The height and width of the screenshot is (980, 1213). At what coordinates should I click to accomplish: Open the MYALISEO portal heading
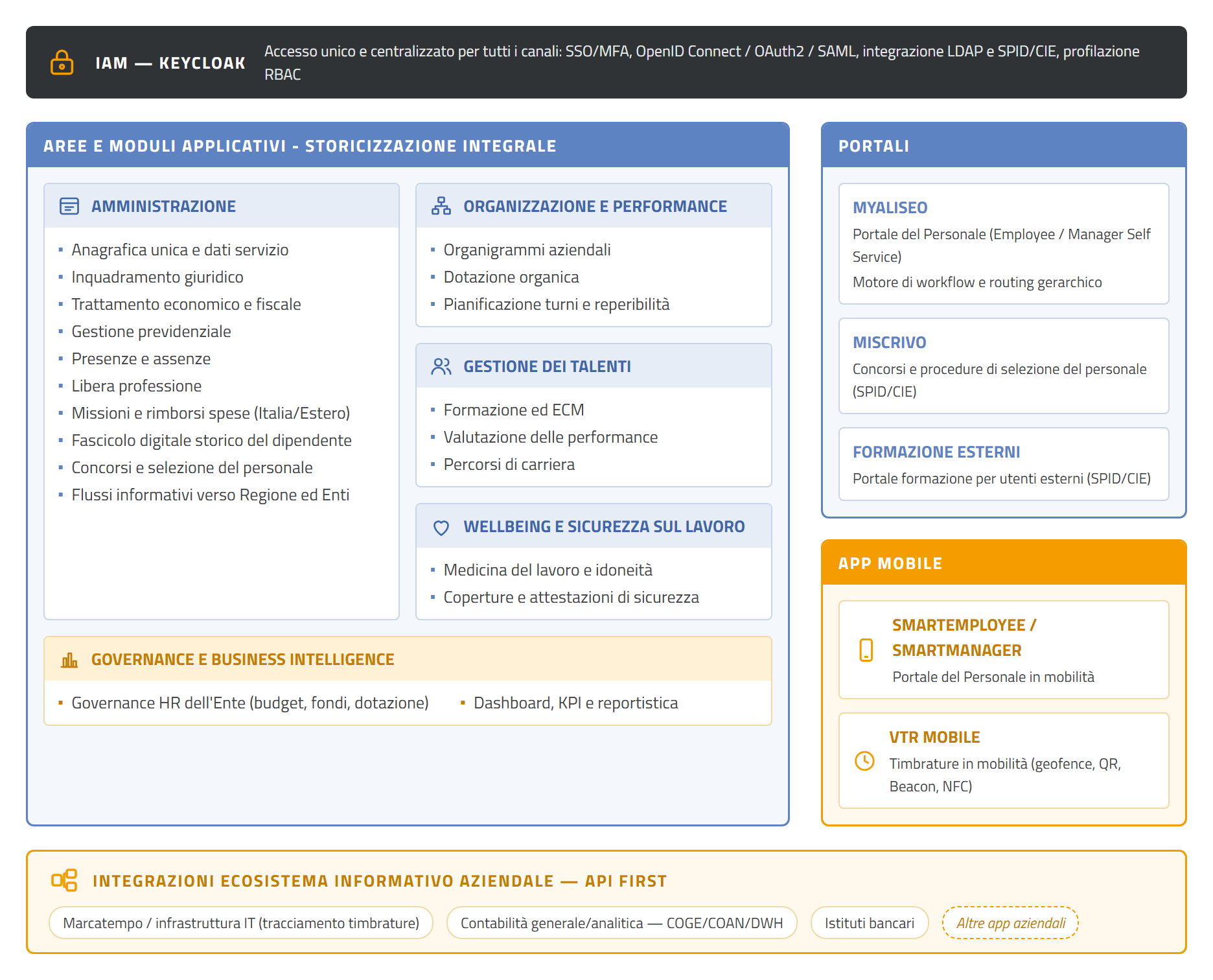point(890,207)
